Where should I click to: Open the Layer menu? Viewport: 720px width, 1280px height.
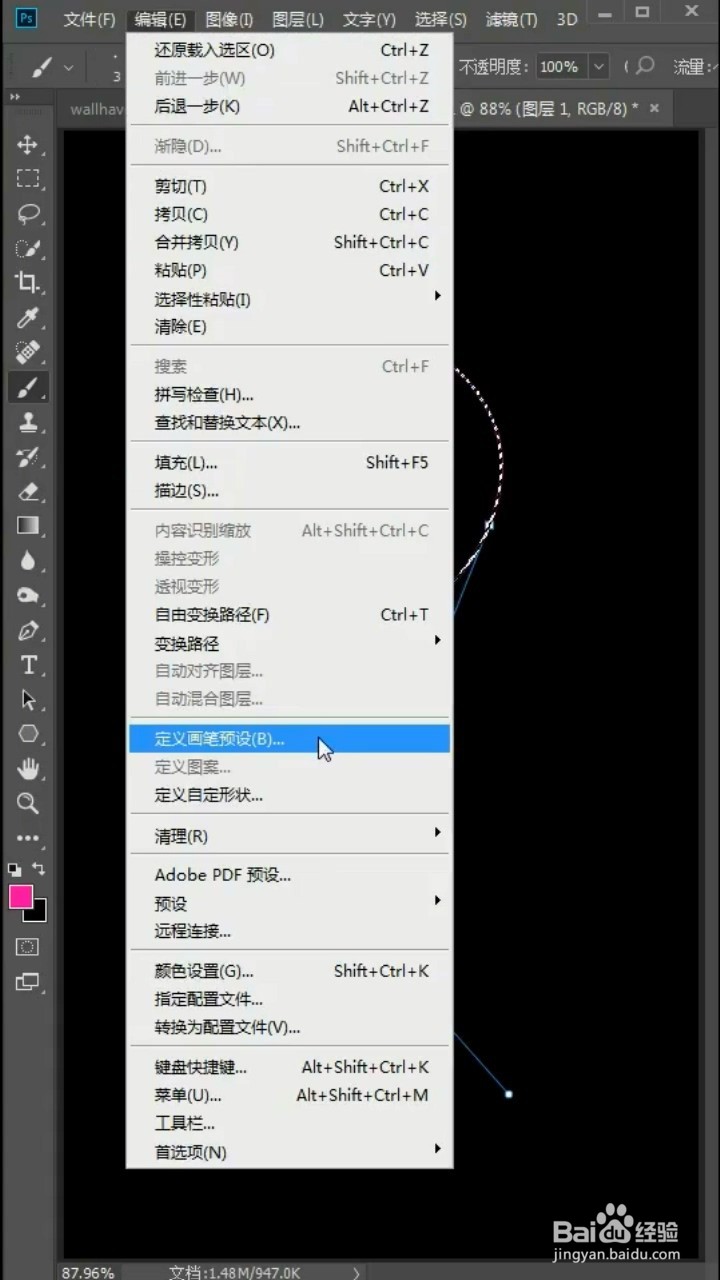(x=298, y=19)
